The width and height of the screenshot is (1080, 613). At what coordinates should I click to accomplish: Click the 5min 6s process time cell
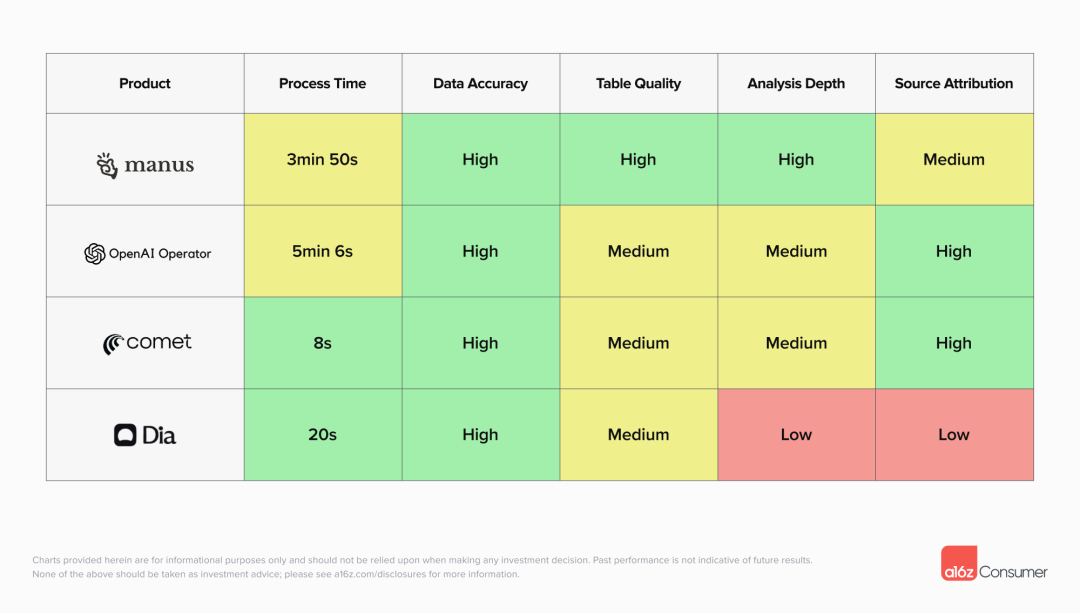[322, 252]
